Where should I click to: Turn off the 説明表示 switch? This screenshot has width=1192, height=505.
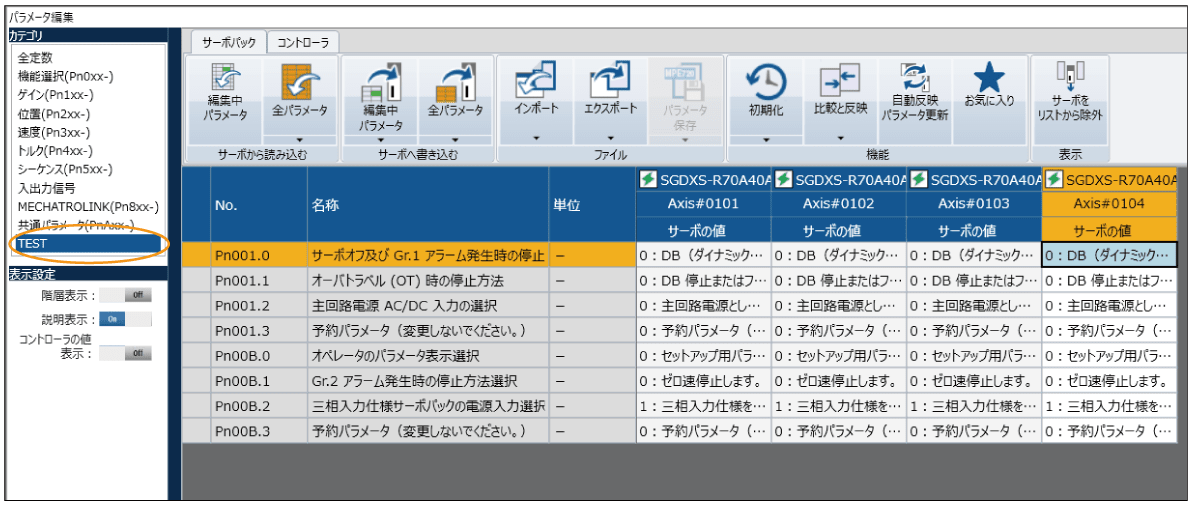pyautogui.click(x=125, y=319)
